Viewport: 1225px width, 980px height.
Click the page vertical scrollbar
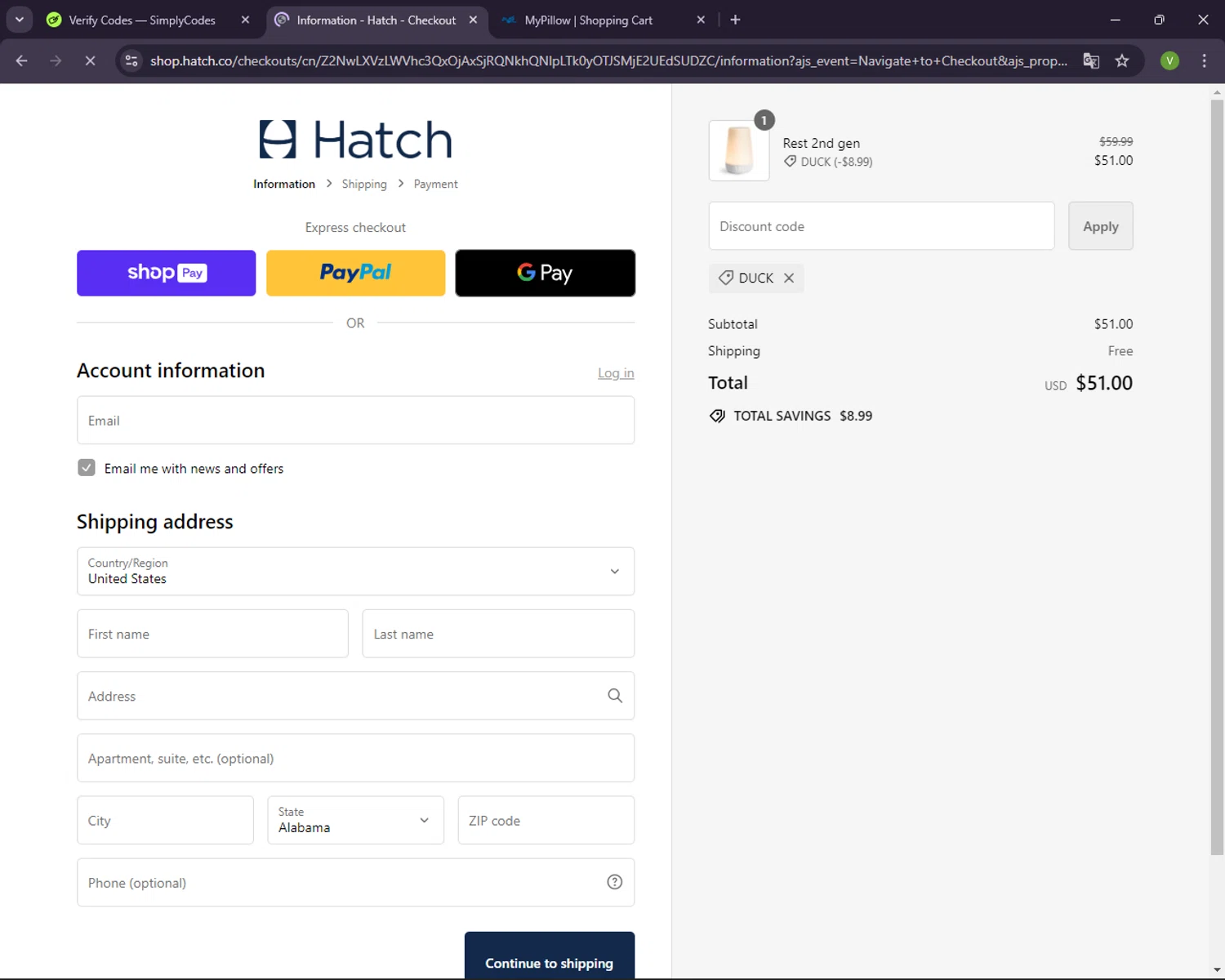click(x=1217, y=478)
